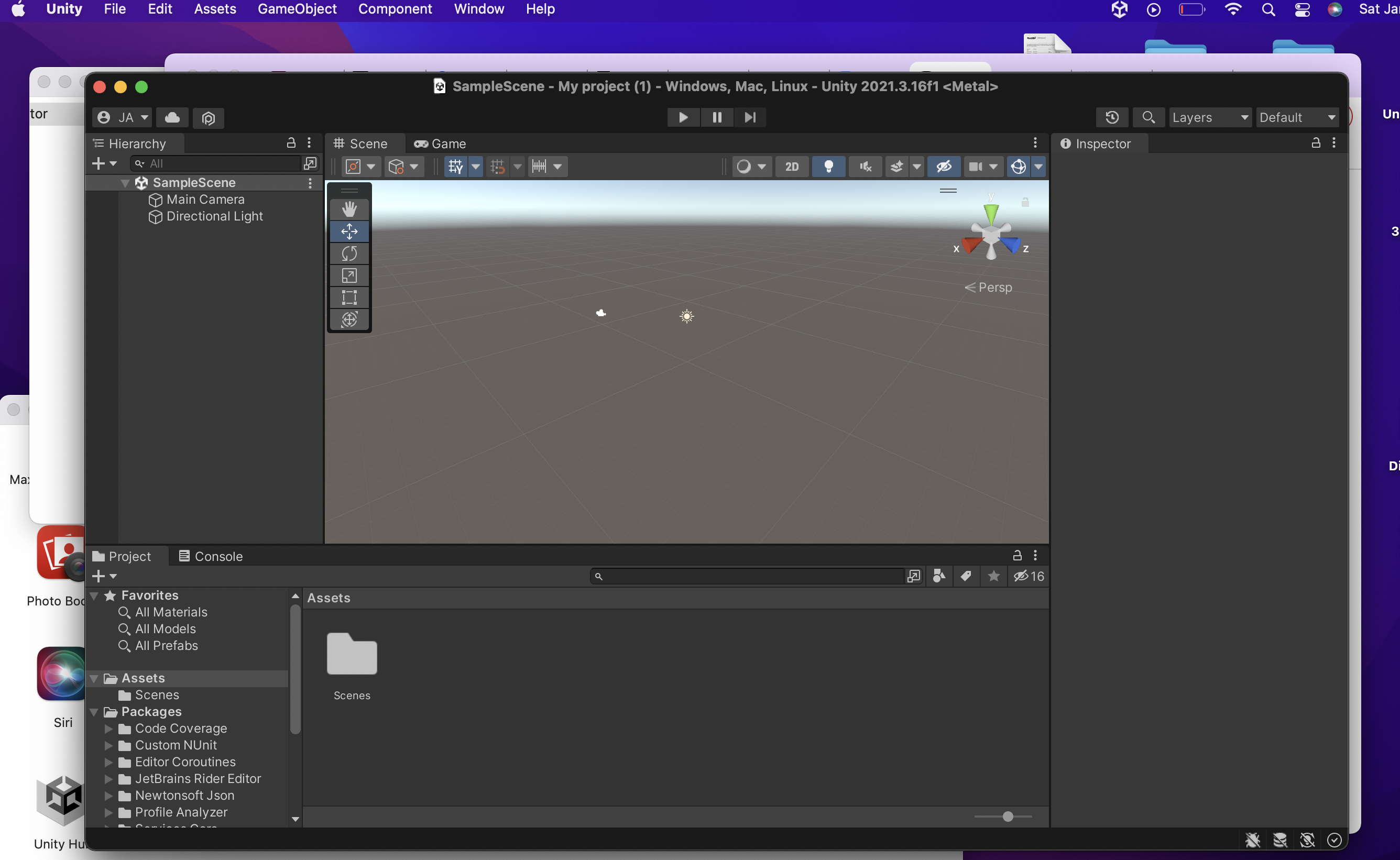Open the Layers dropdown
The height and width of the screenshot is (860, 1400).
pos(1210,118)
